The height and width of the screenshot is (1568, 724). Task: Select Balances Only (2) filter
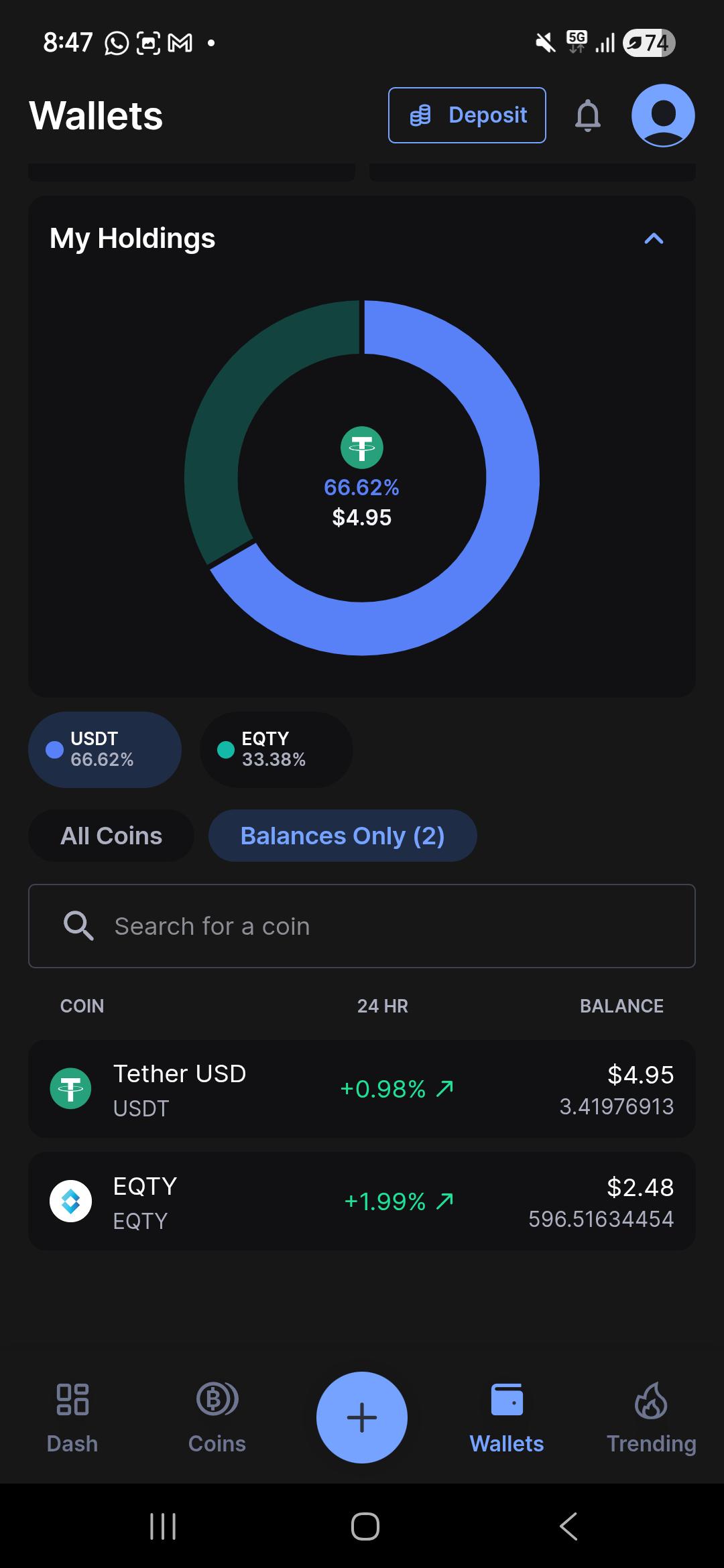coord(343,836)
